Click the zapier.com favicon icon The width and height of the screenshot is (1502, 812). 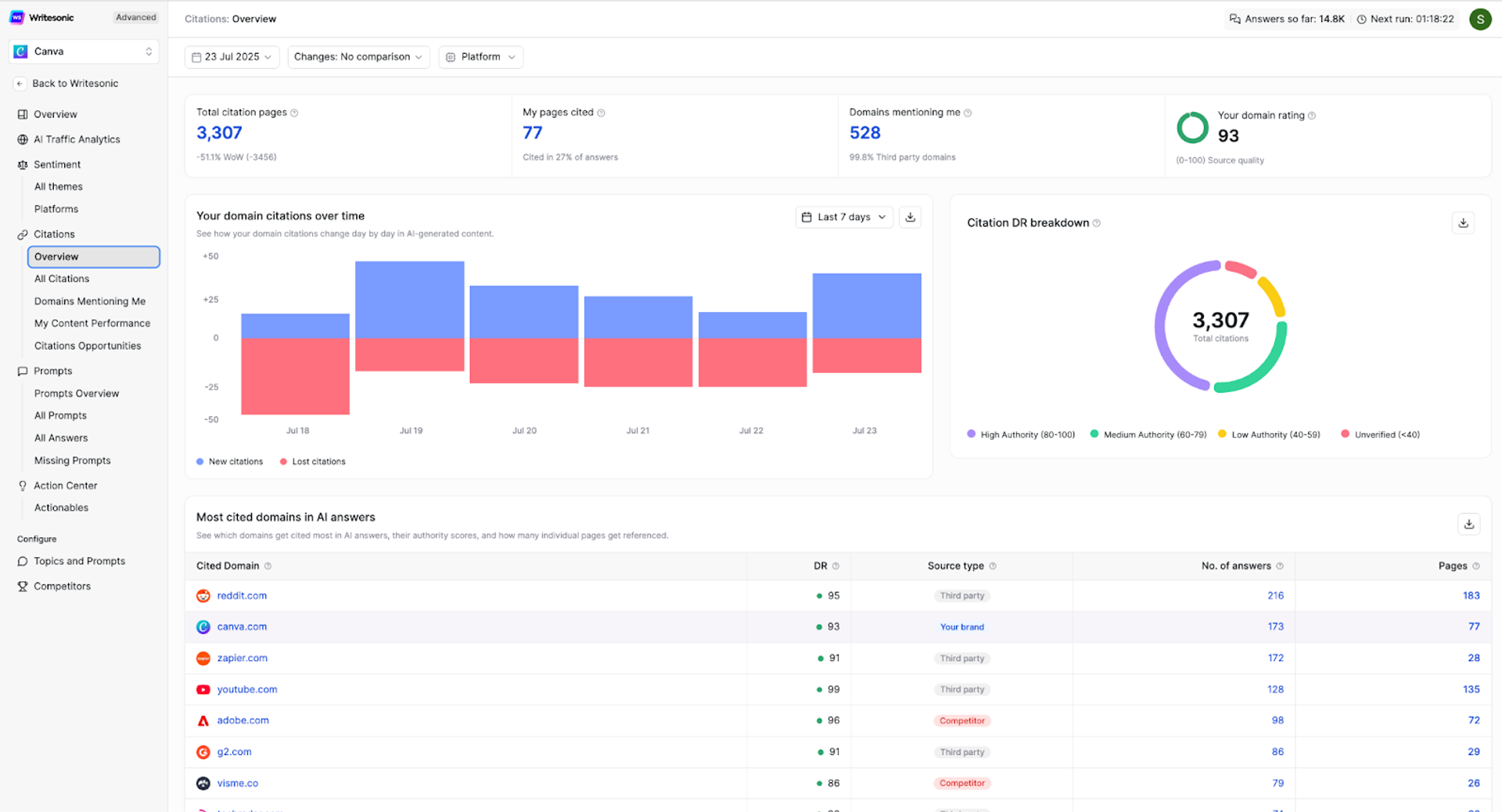(x=203, y=659)
